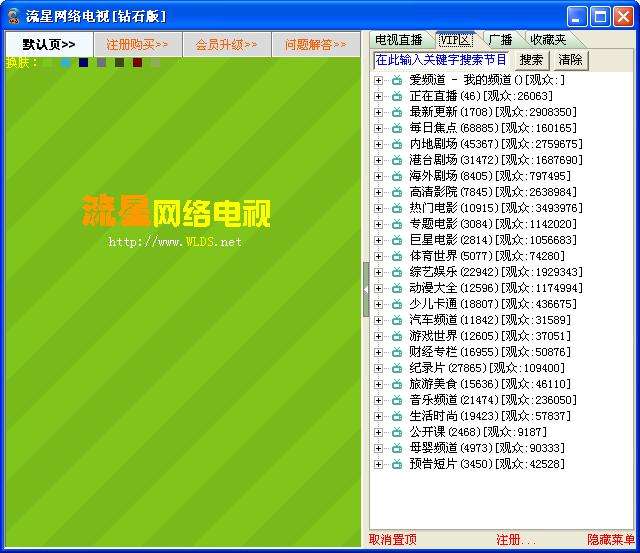Choose the navy blue skin color swatch
The width and height of the screenshot is (640, 553).
point(84,63)
